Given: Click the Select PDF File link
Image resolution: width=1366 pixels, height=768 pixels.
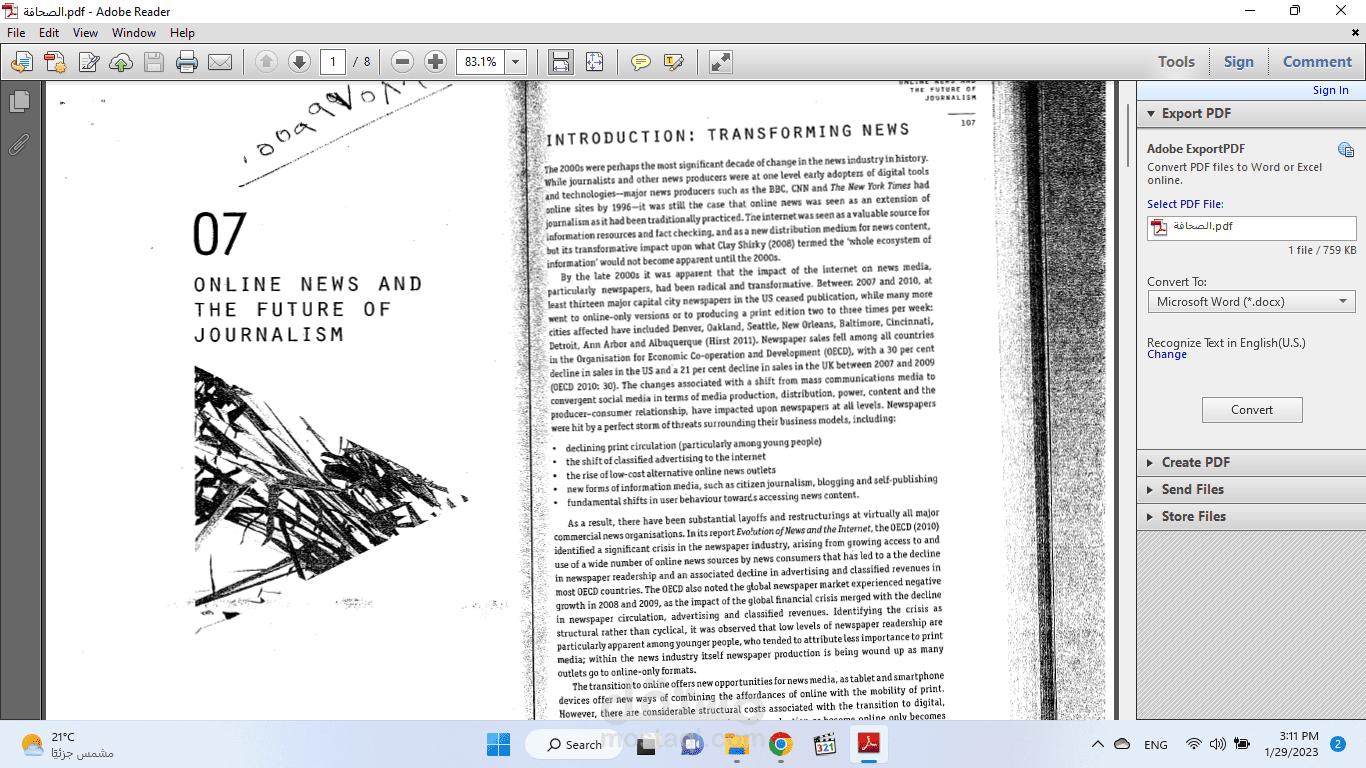Looking at the screenshot, I should pyautogui.click(x=1185, y=204).
